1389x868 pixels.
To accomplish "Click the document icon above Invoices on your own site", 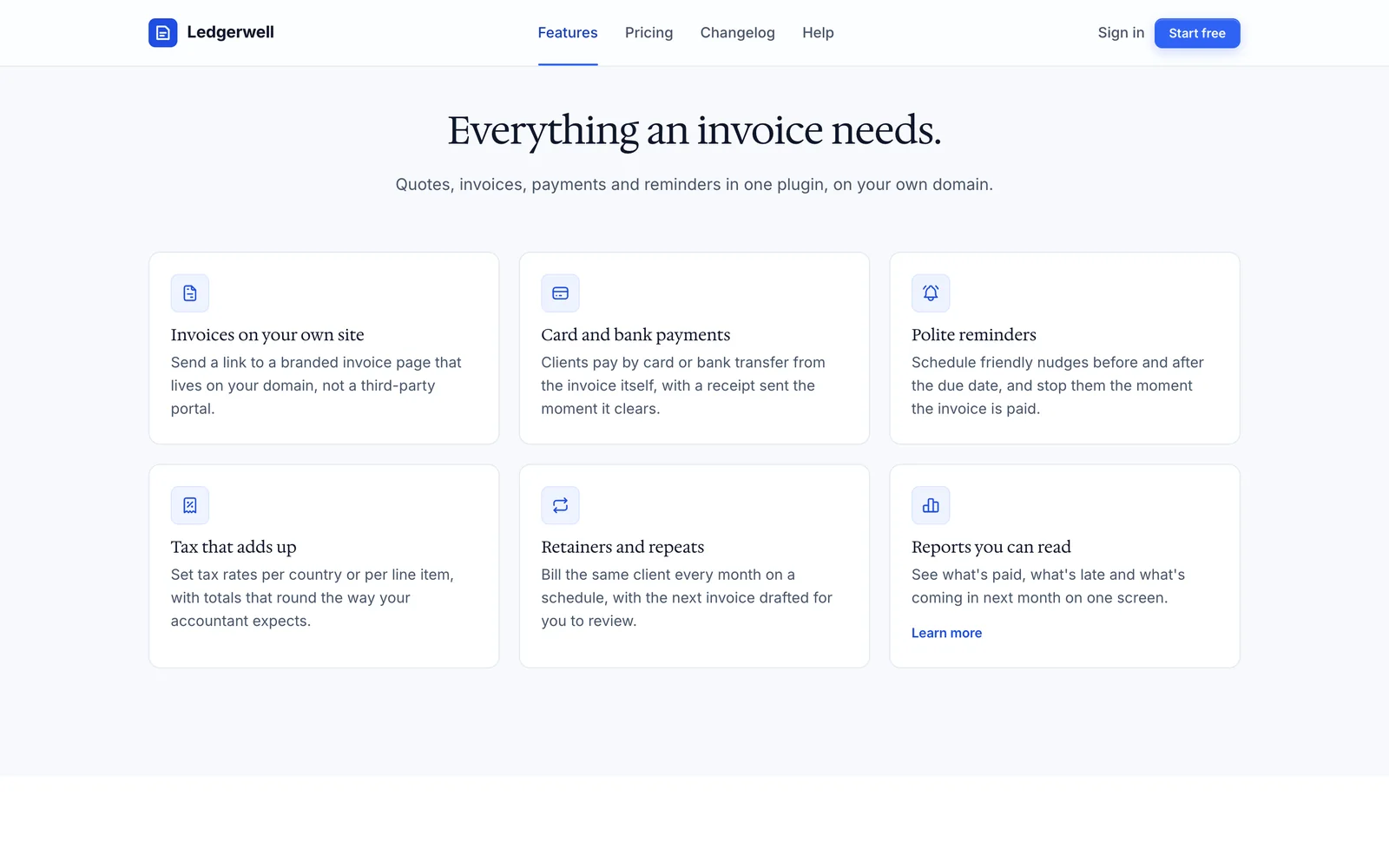I will (190, 293).
